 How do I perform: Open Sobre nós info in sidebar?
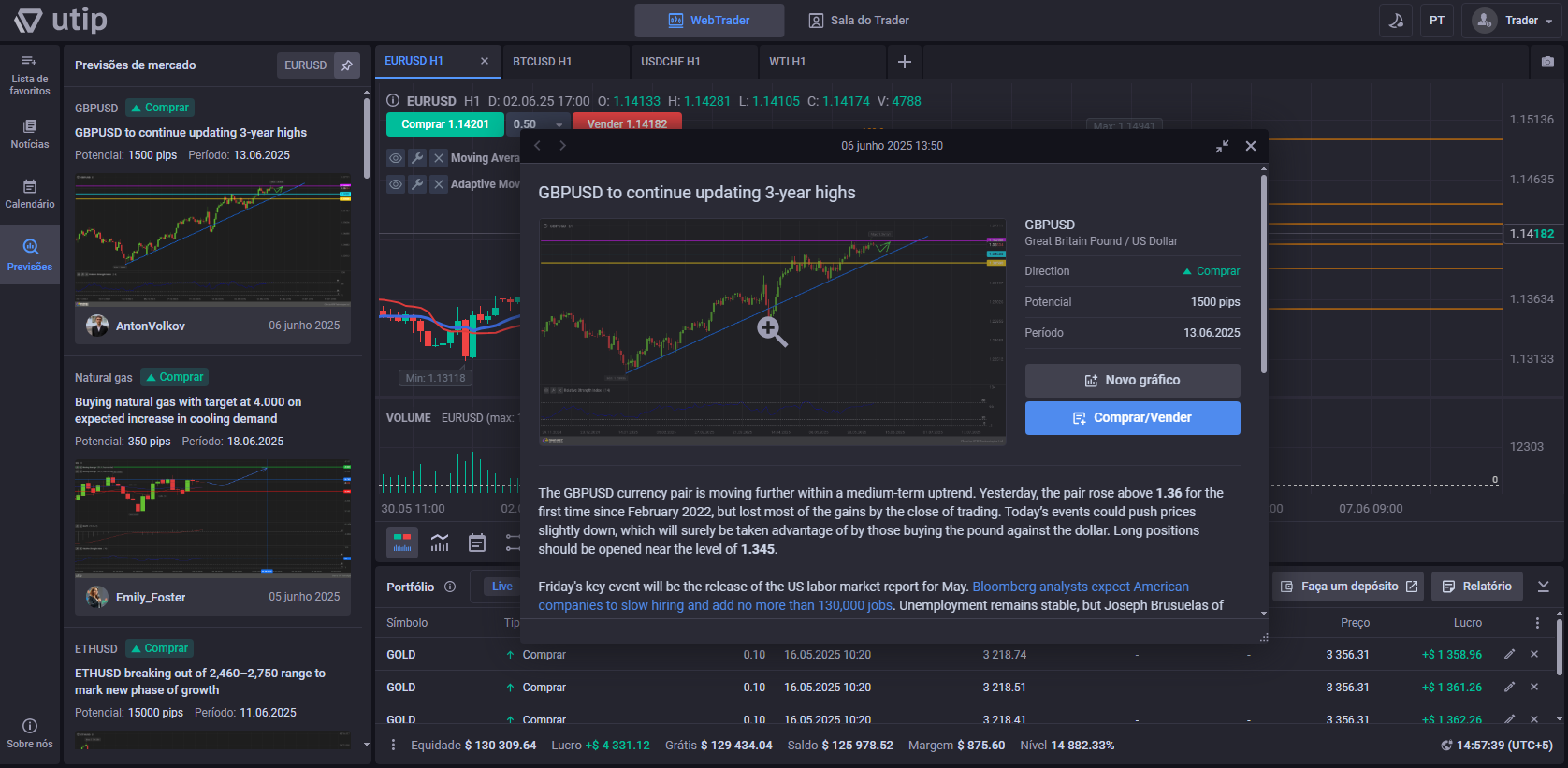(30, 734)
